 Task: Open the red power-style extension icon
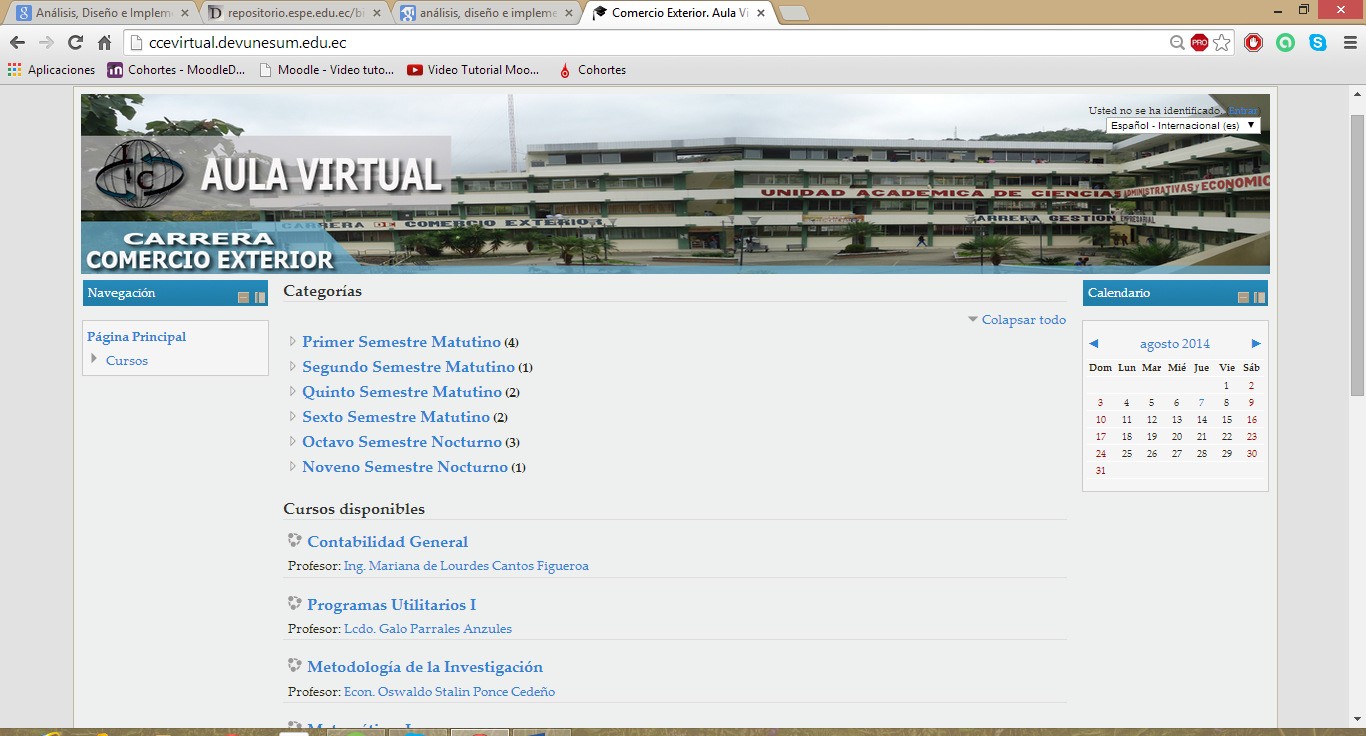1253,43
